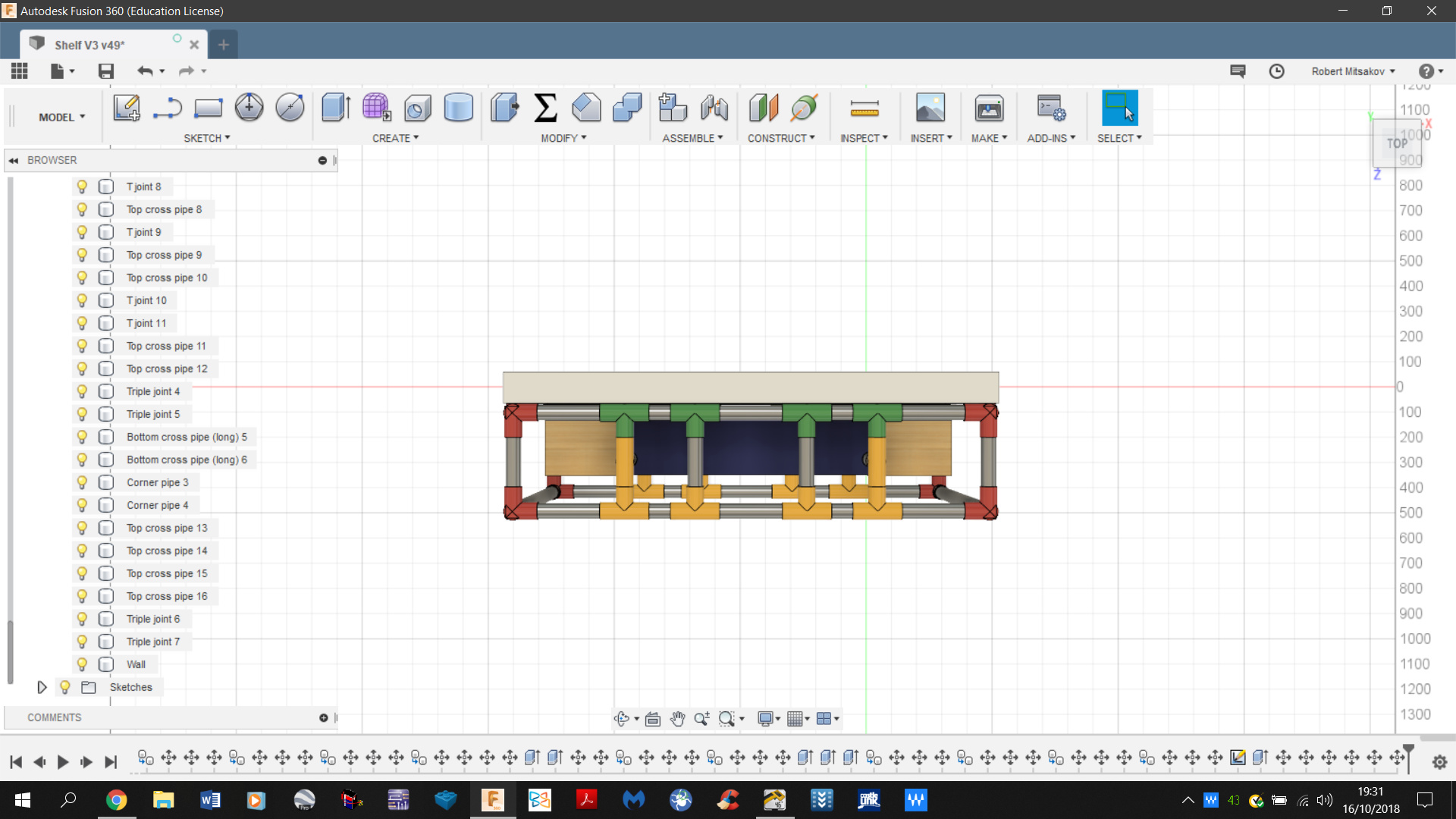Open the CREATE menu
Screen dimensions: 1456x819
395,138
